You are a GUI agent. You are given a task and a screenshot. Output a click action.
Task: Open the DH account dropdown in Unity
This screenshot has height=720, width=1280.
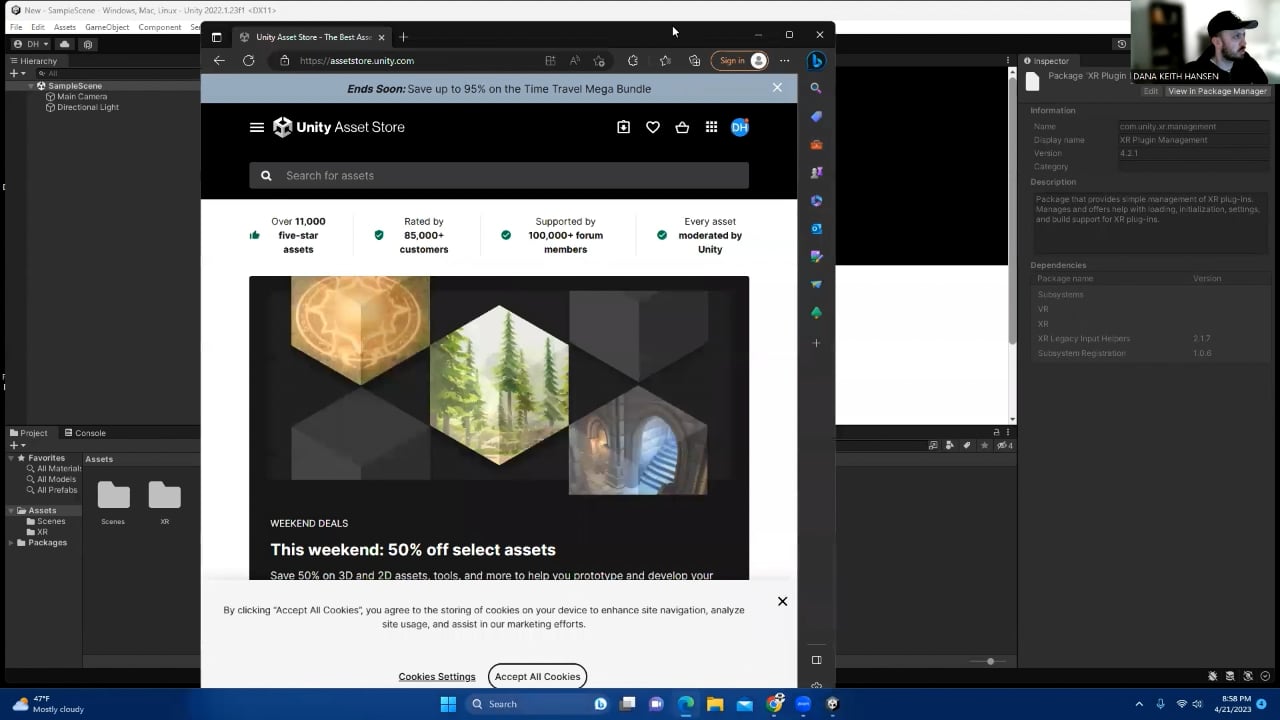(x=31, y=44)
